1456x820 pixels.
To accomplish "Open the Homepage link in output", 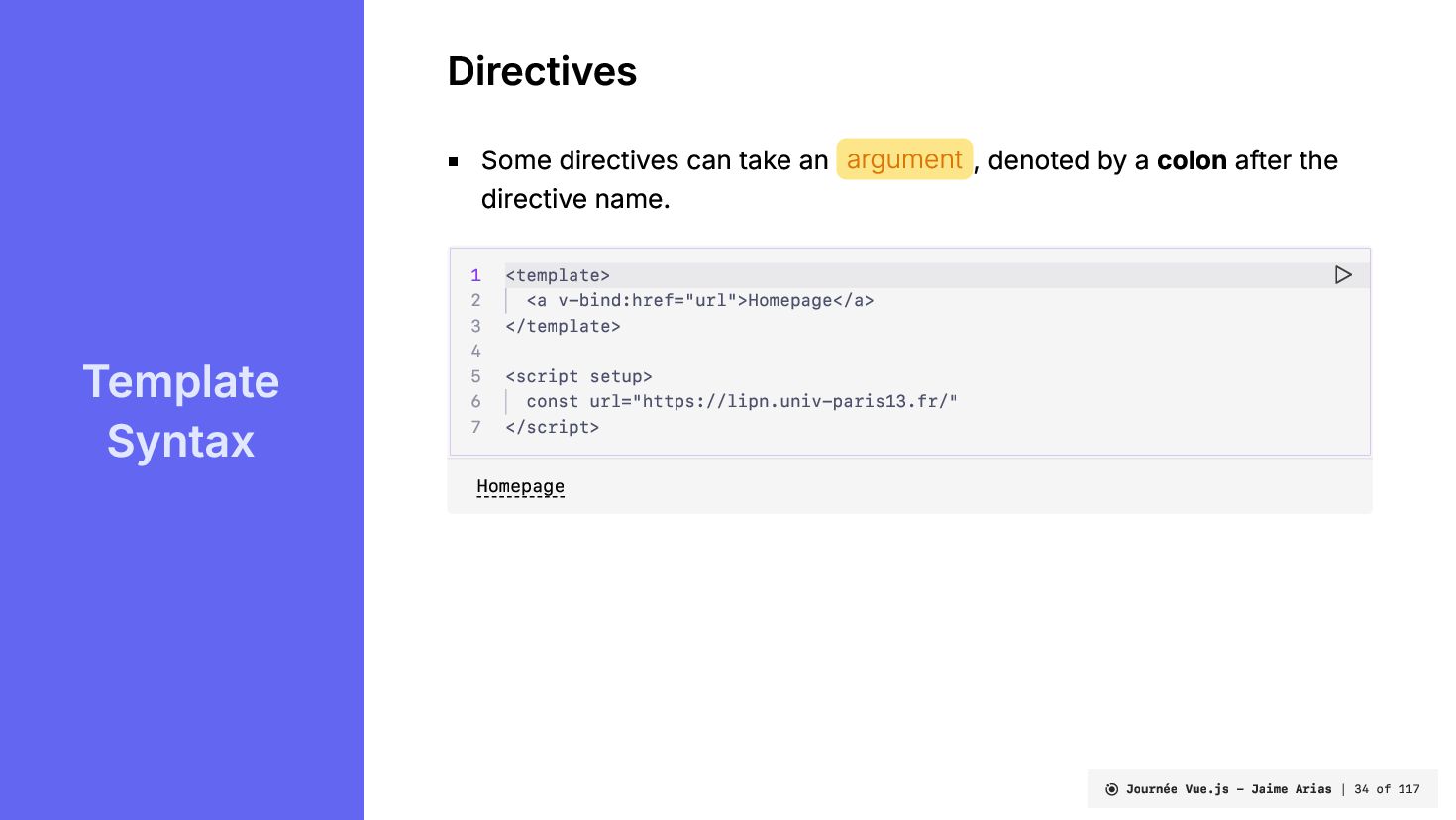I will tap(520, 486).
